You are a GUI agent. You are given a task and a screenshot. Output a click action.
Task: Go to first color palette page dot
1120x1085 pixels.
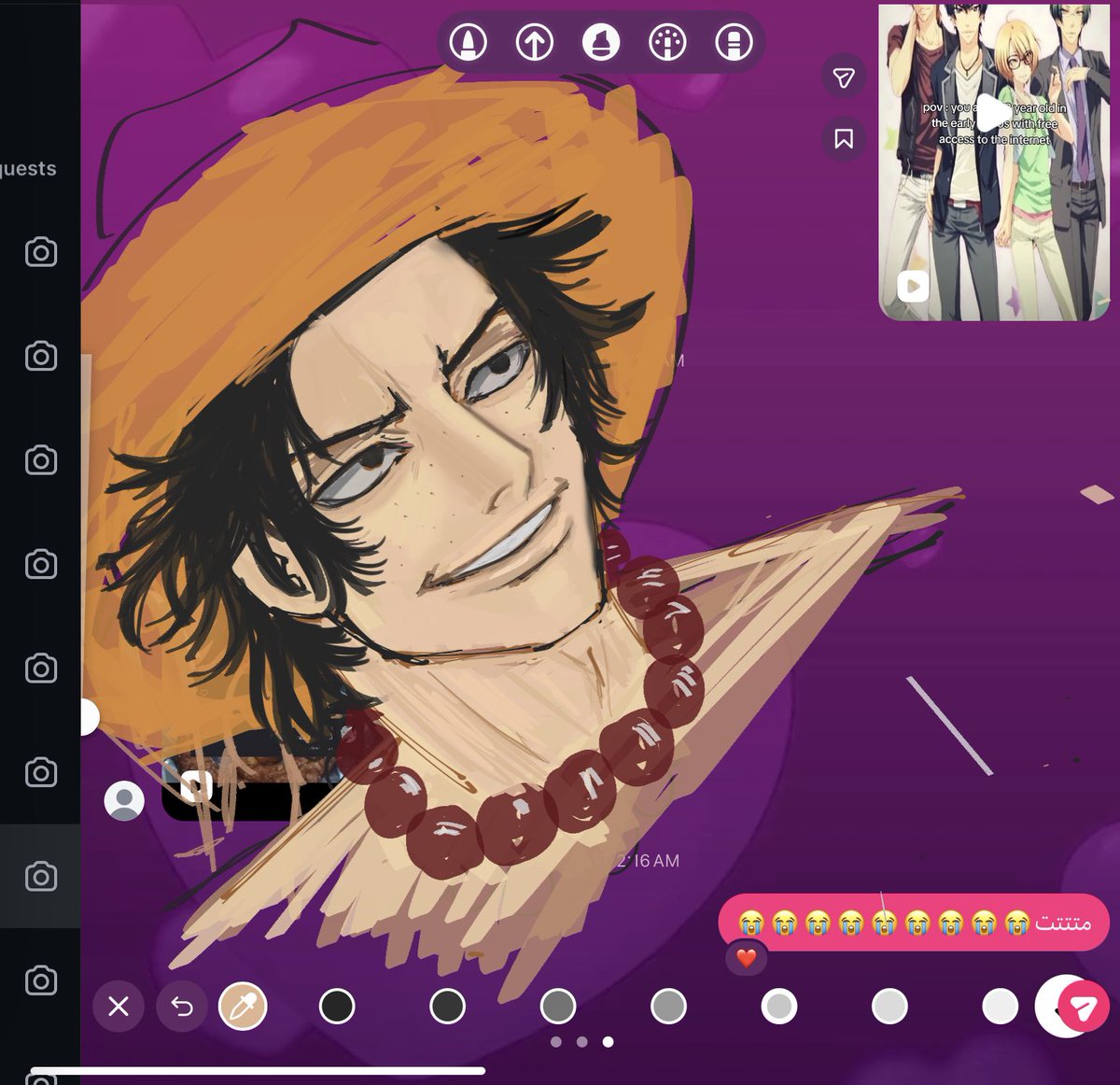tap(556, 1042)
